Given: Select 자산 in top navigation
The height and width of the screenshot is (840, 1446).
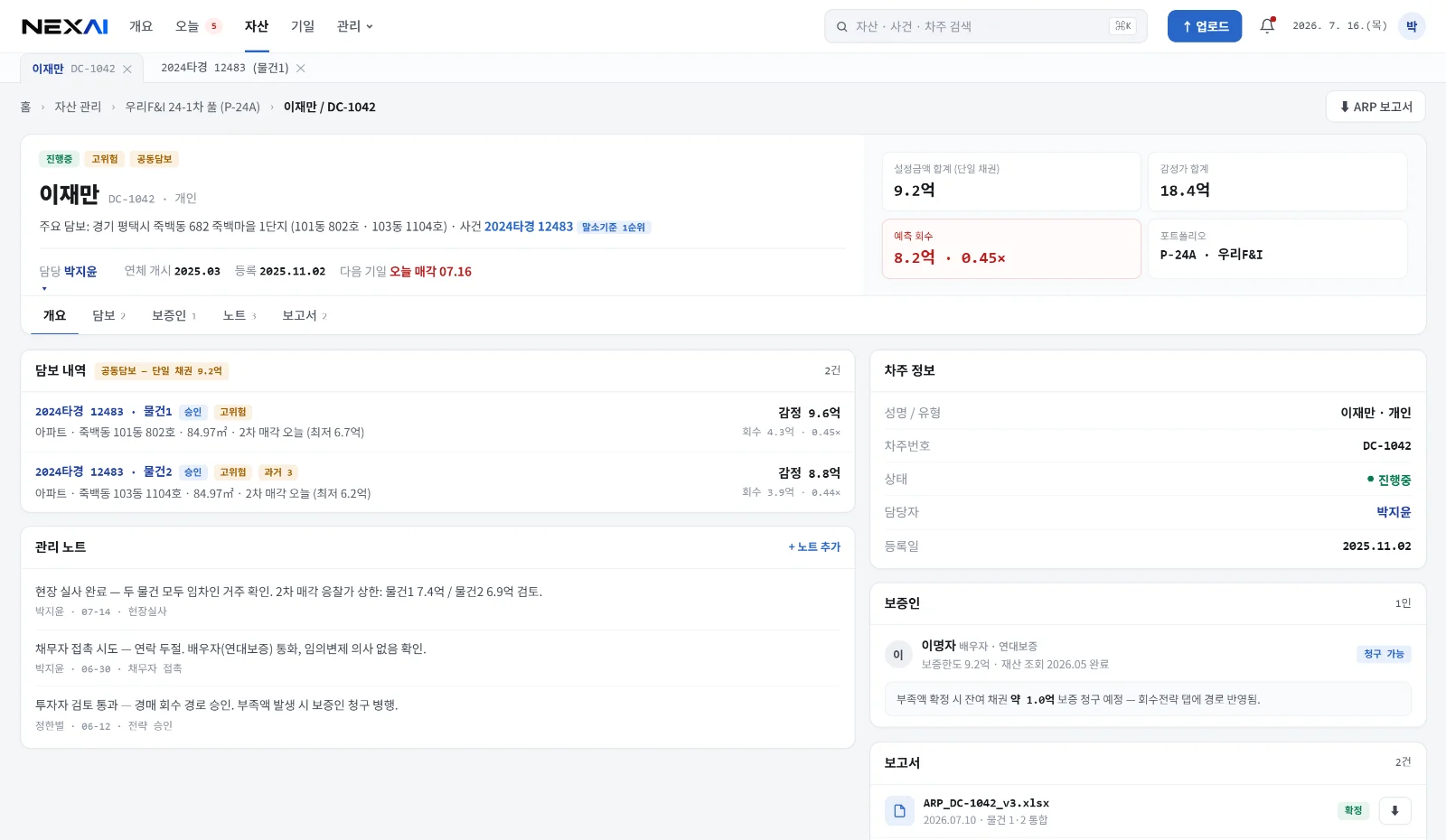Looking at the screenshot, I should coord(257,26).
